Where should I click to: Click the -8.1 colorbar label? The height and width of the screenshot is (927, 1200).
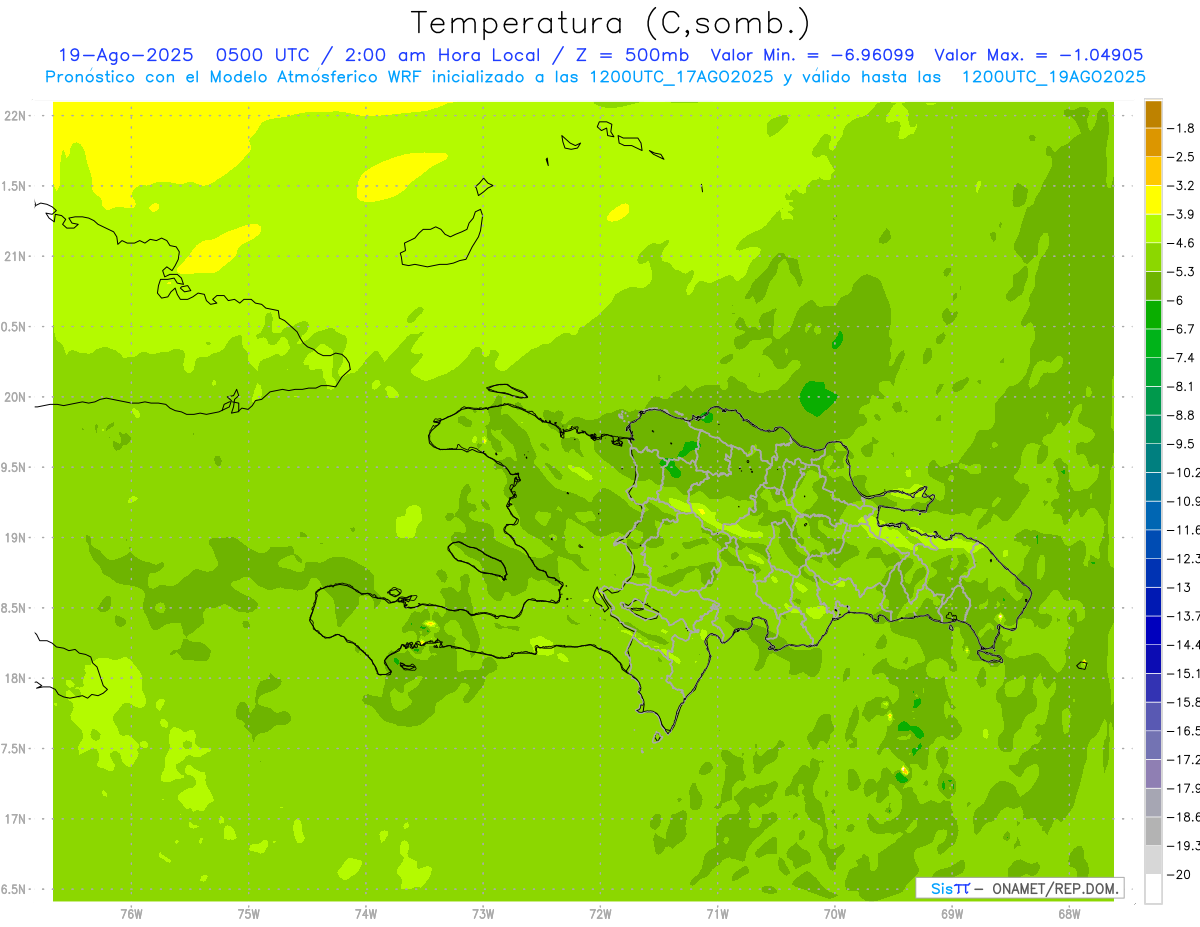tap(1181, 386)
